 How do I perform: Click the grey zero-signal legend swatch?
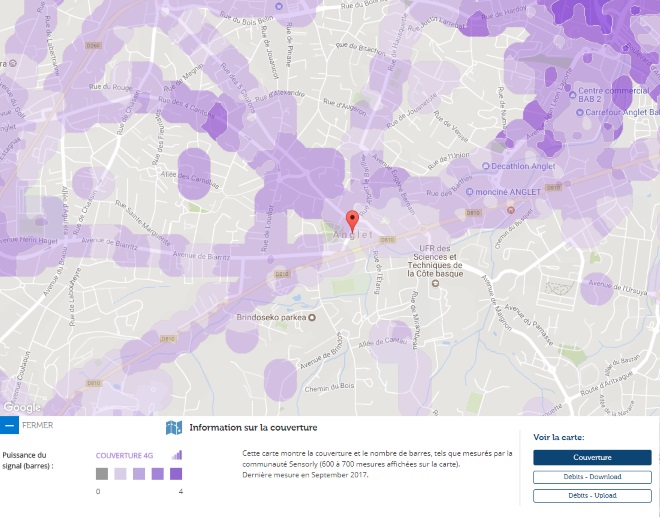[102, 474]
